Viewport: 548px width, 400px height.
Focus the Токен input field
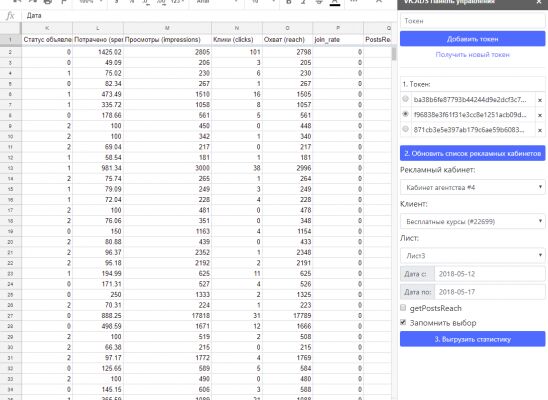point(473,21)
